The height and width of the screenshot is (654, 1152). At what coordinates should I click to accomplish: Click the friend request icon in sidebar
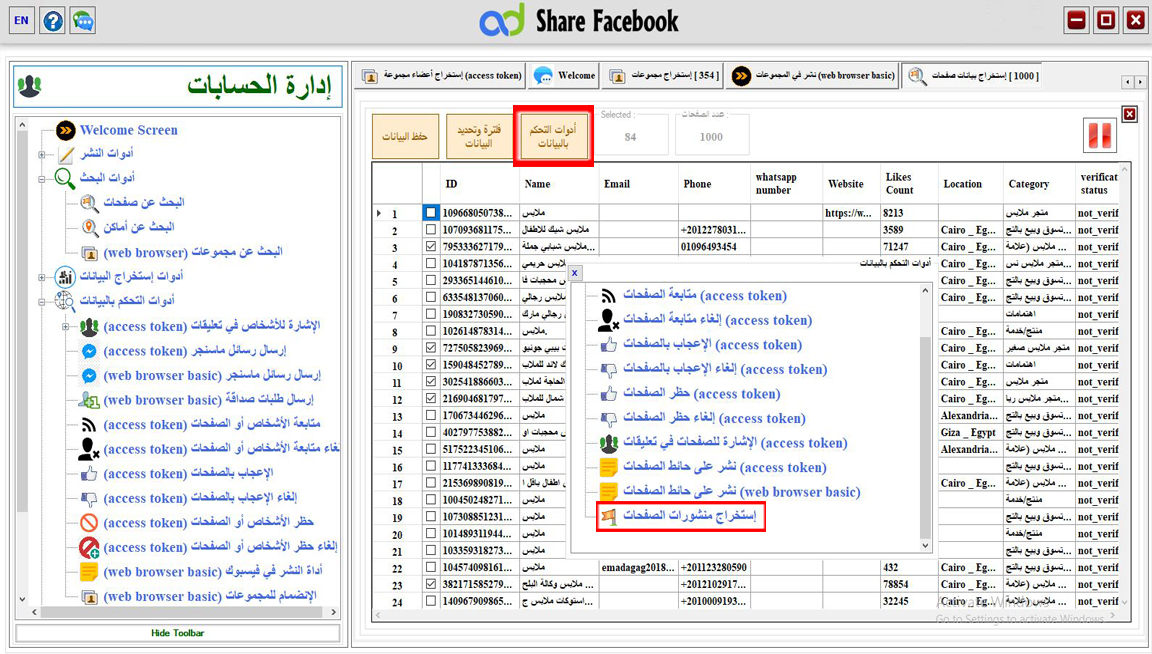[x=89, y=400]
